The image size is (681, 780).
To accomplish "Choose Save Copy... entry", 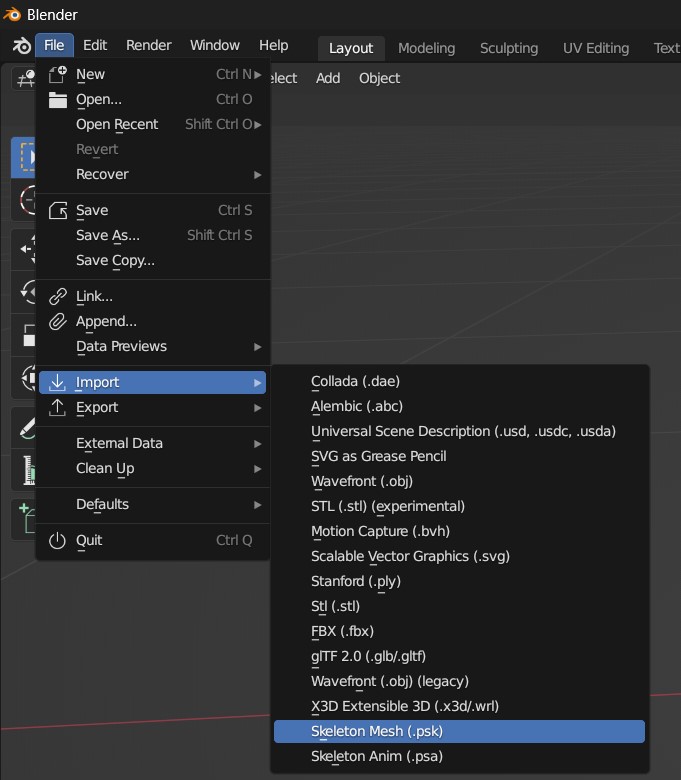I will (x=152, y=260).
